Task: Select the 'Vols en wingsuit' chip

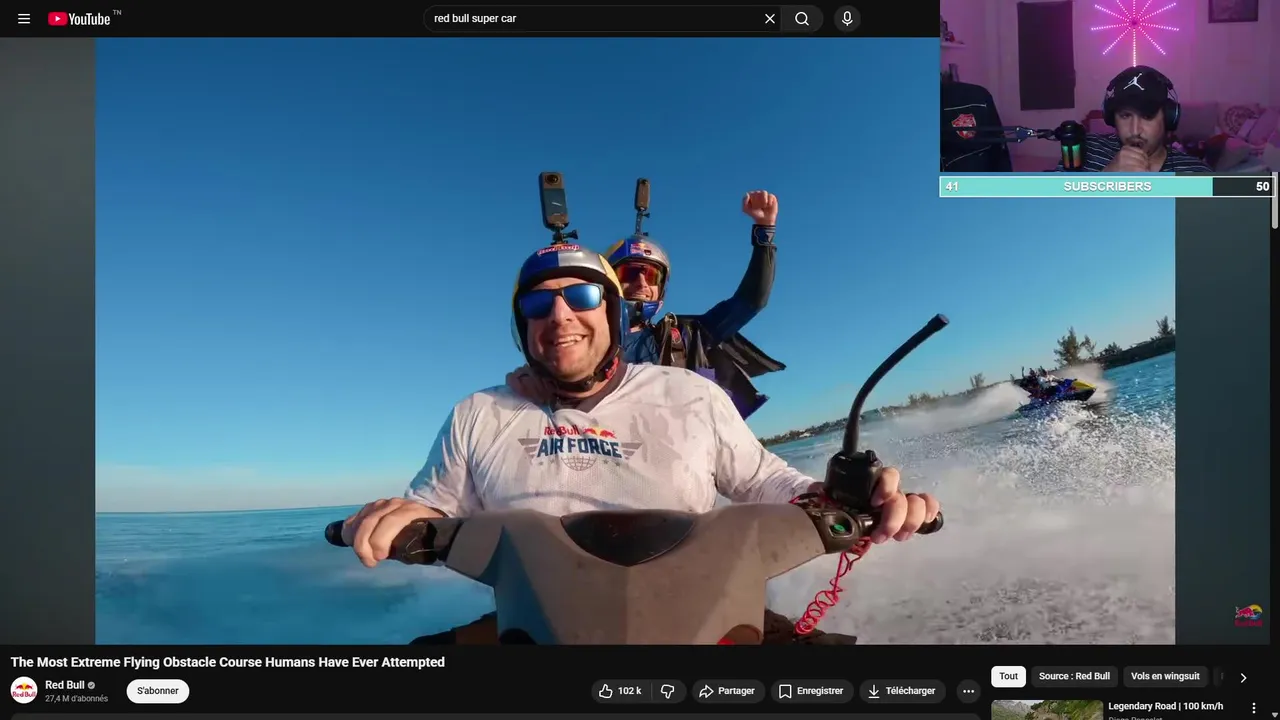Action: [x=1165, y=676]
